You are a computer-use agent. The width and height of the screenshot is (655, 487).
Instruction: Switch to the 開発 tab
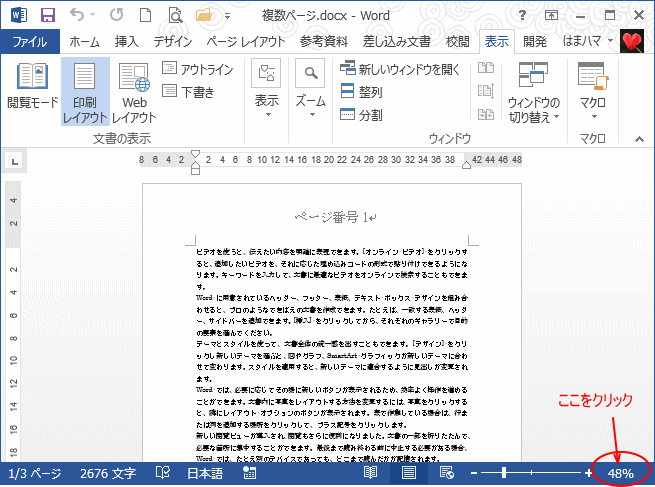[535, 41]
